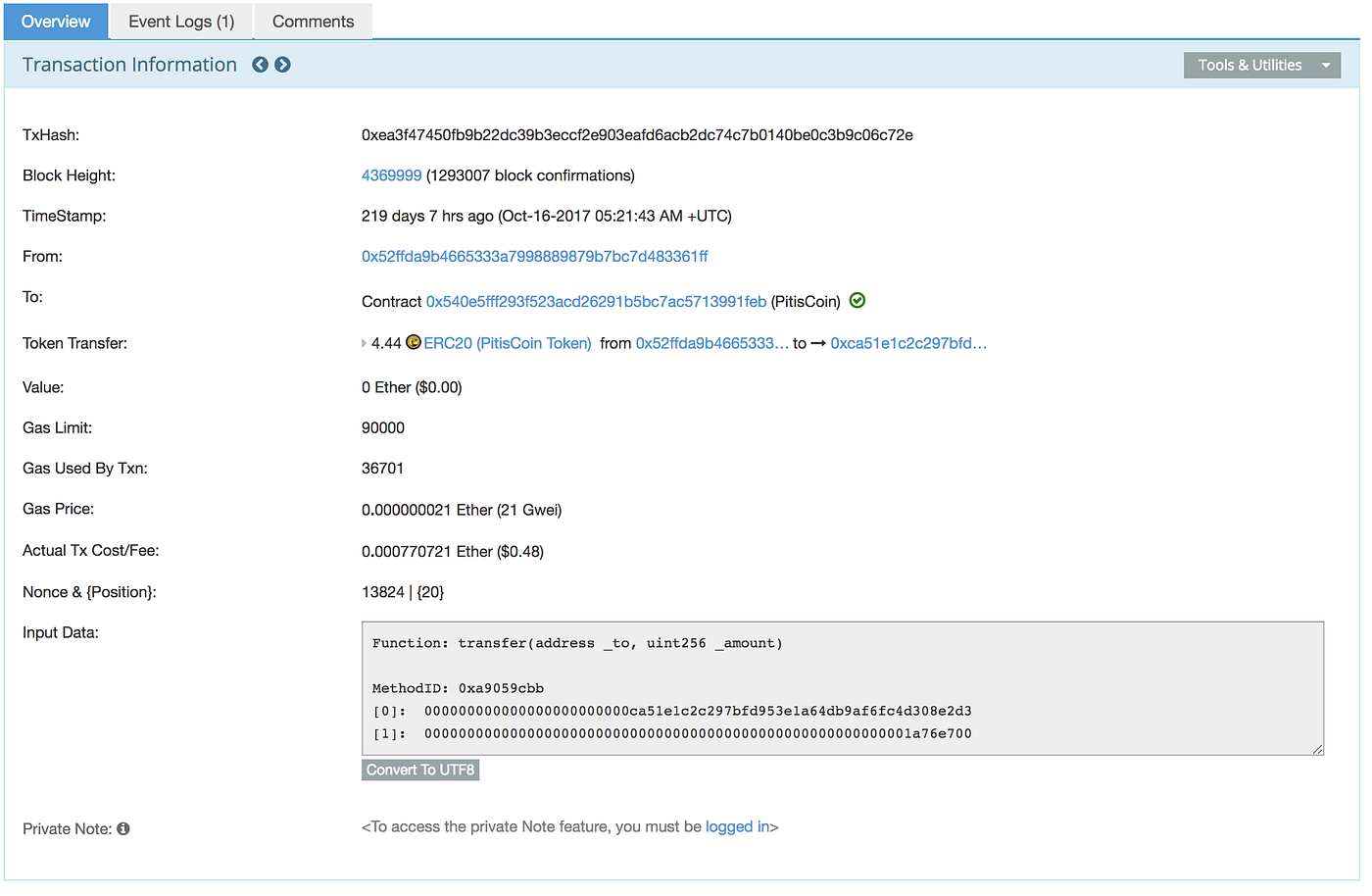The image size is (1372, 896).
Task: Click the Input Data: label
Action: point(61,632)
